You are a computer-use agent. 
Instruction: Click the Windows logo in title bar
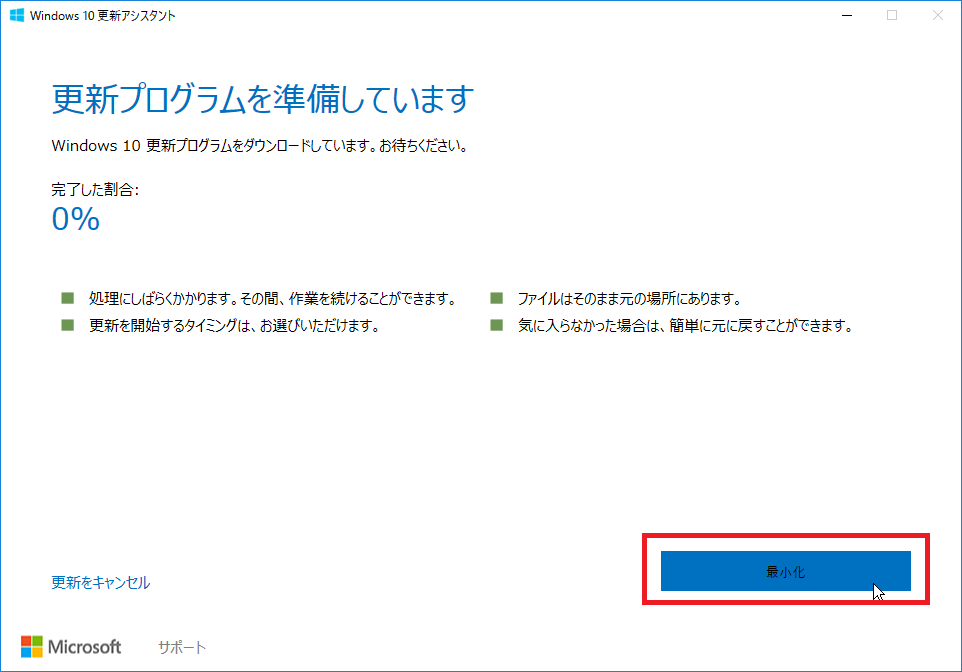click(17, 15)
